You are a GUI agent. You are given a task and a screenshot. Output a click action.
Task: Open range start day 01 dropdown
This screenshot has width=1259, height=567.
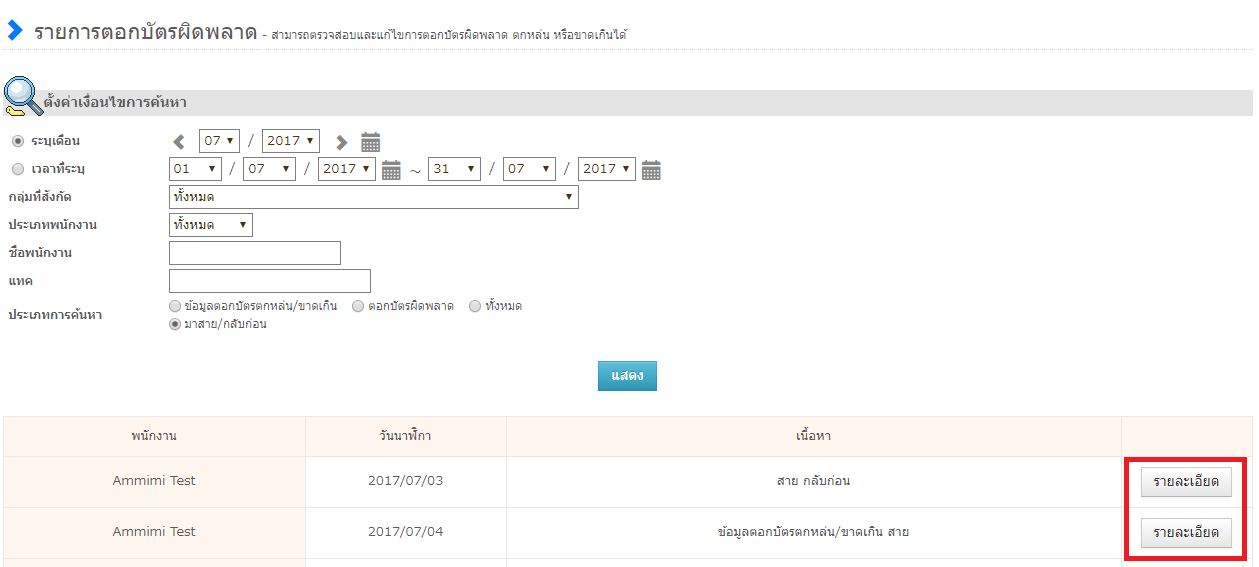click(194, 169)
